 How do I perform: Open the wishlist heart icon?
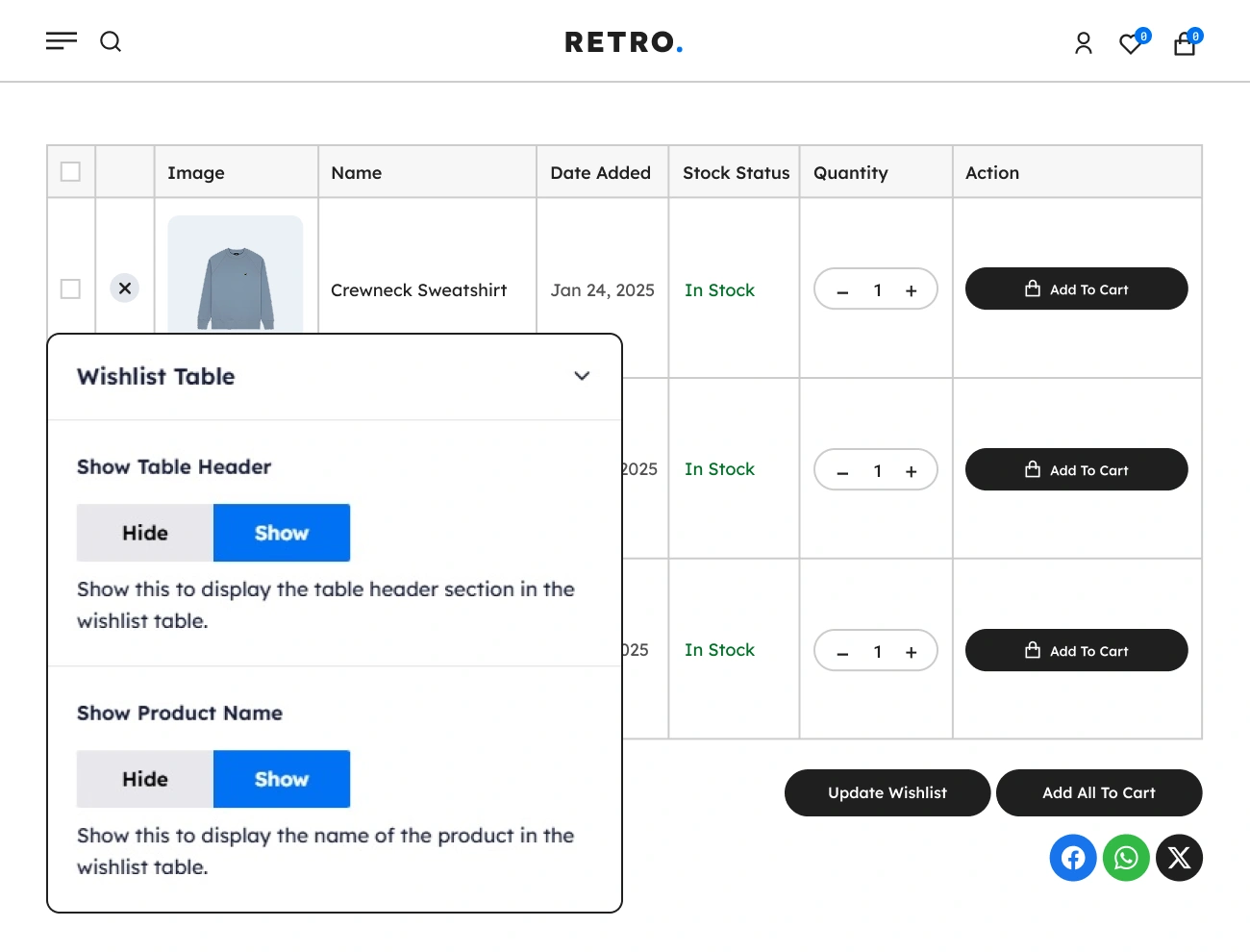[x=1132, y=43]
